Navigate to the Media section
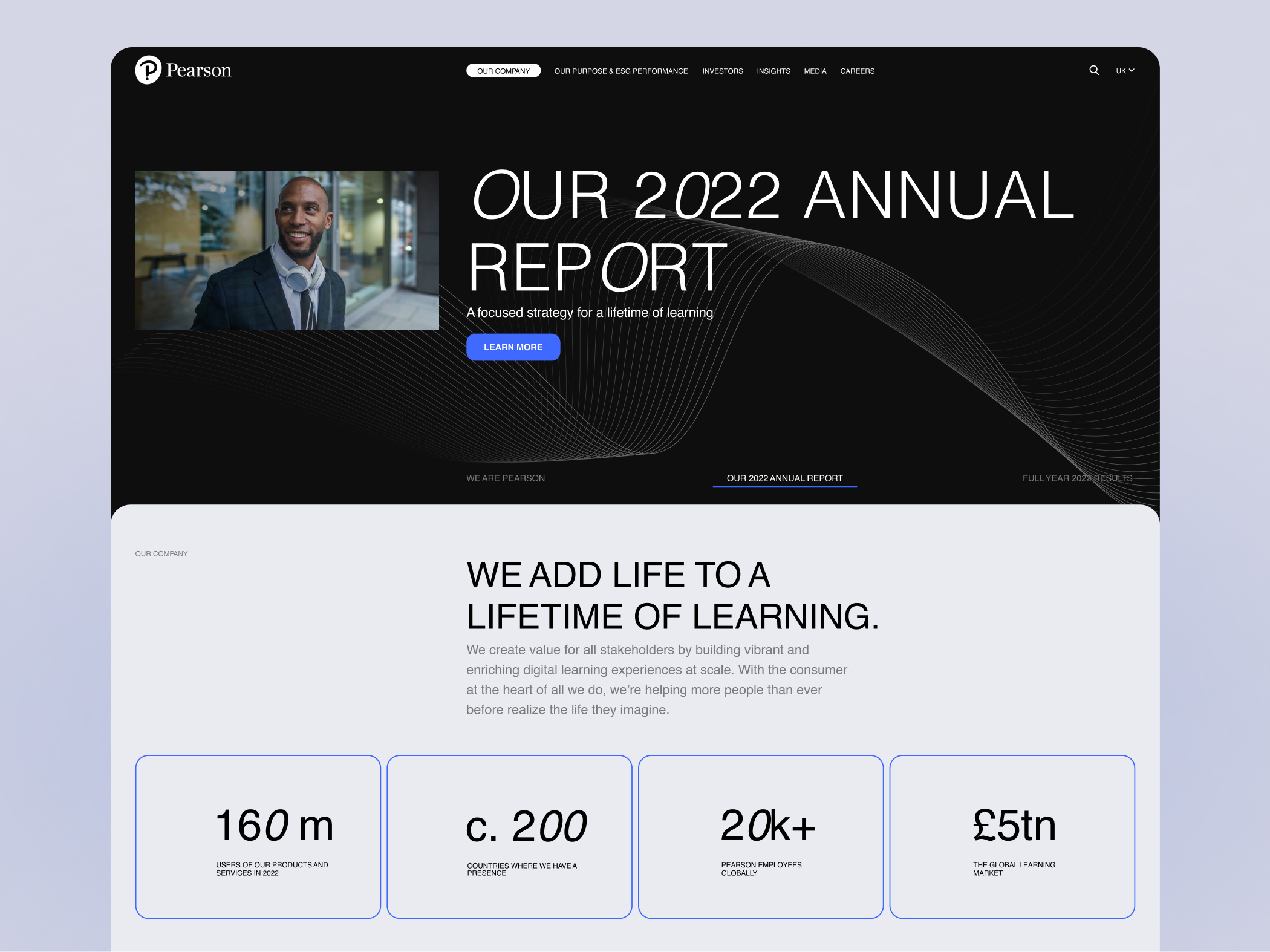Viewport: 1270px width, 952px height. (815, 71)
